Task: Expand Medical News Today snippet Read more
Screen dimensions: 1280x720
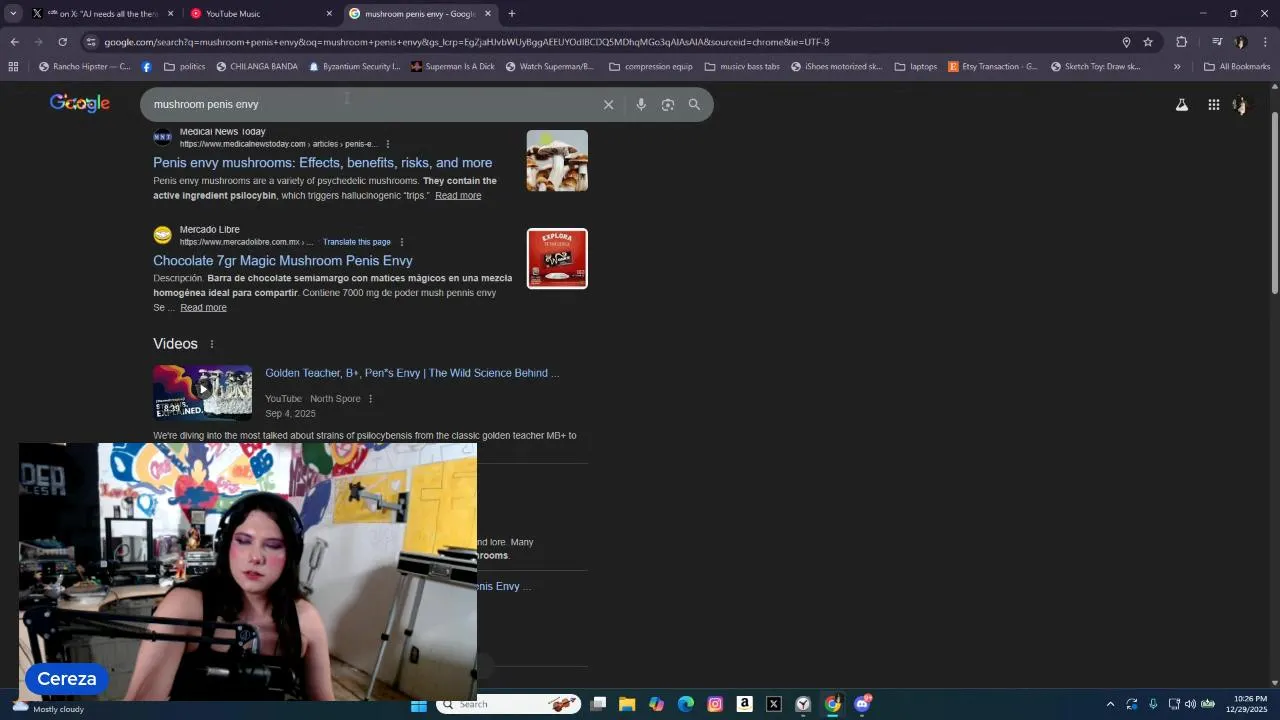Action: (x=458, y=196)
